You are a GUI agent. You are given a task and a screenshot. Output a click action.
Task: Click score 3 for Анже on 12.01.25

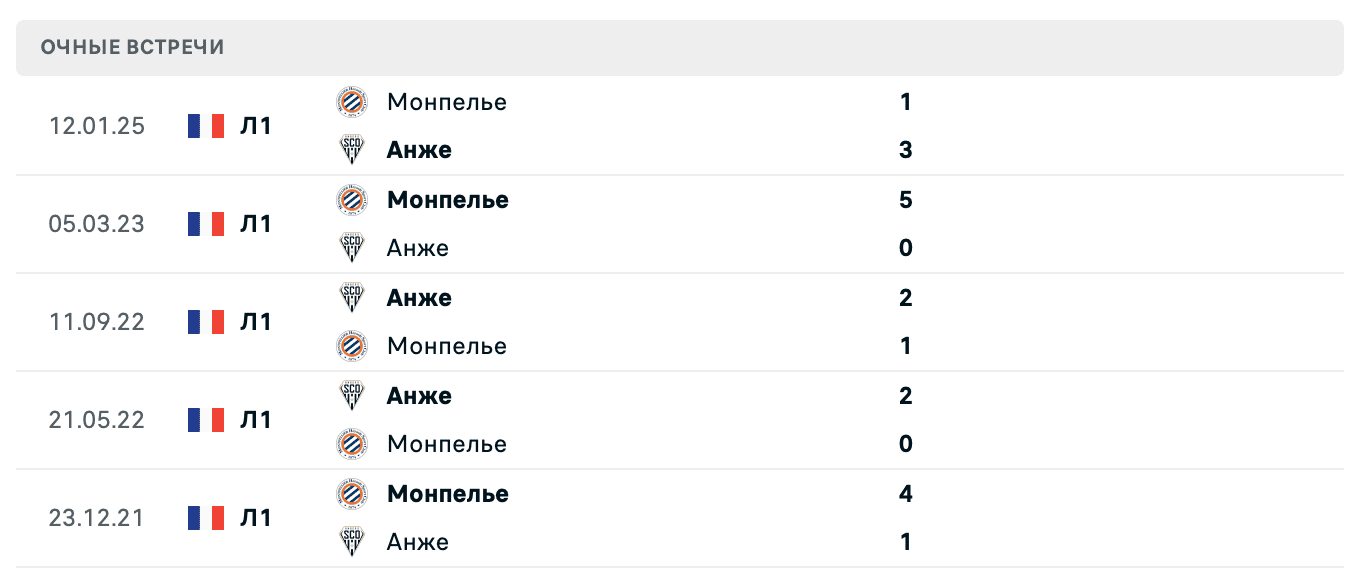(906, 150)
